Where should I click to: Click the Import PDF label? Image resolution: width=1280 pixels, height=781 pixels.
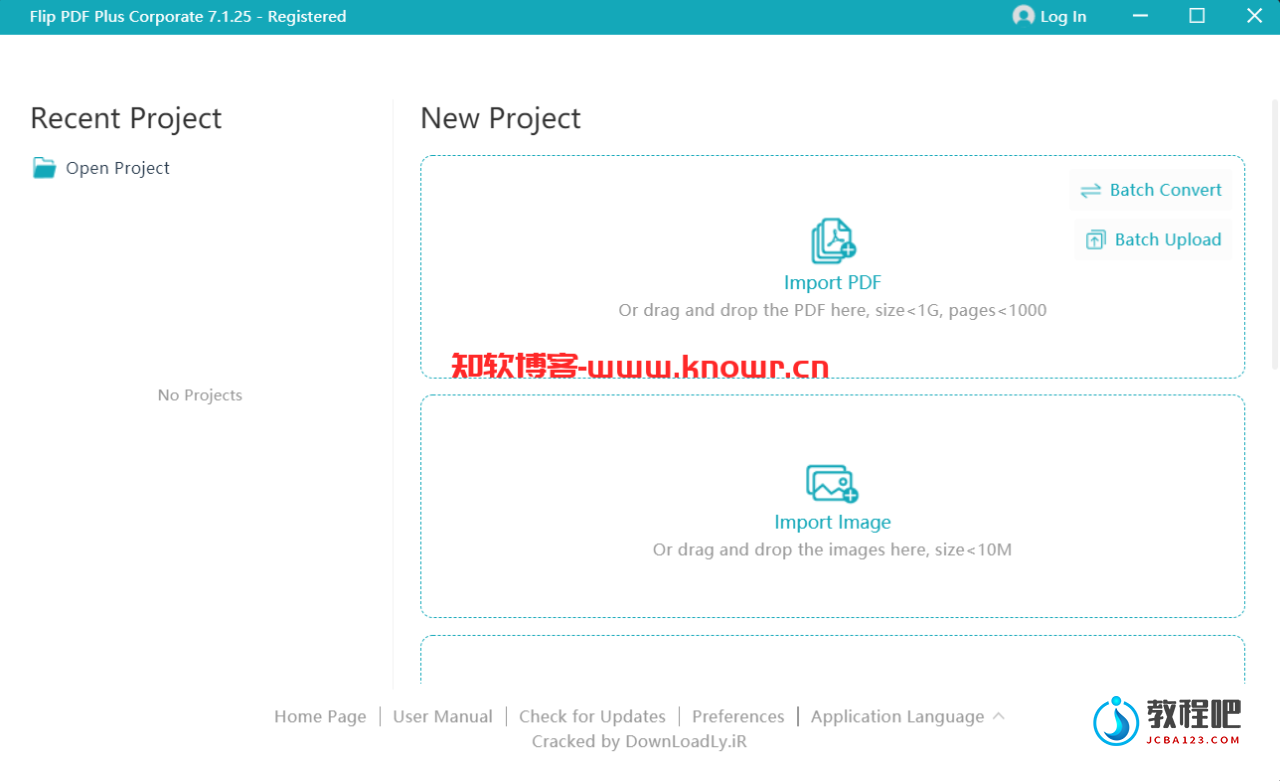tap(833, 283)
